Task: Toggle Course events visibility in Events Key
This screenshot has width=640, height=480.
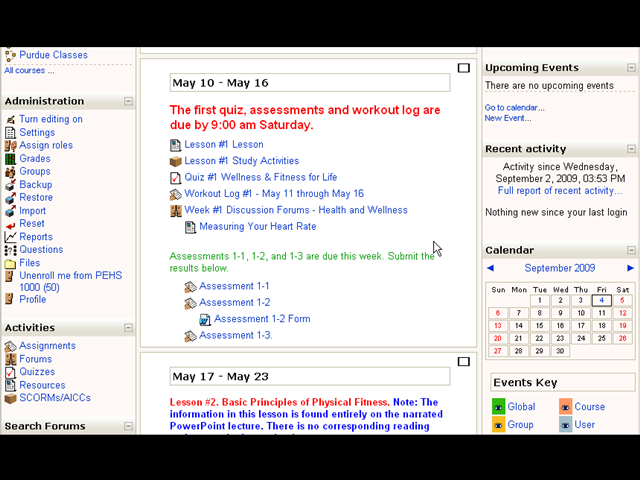Action: pos(565,407)
